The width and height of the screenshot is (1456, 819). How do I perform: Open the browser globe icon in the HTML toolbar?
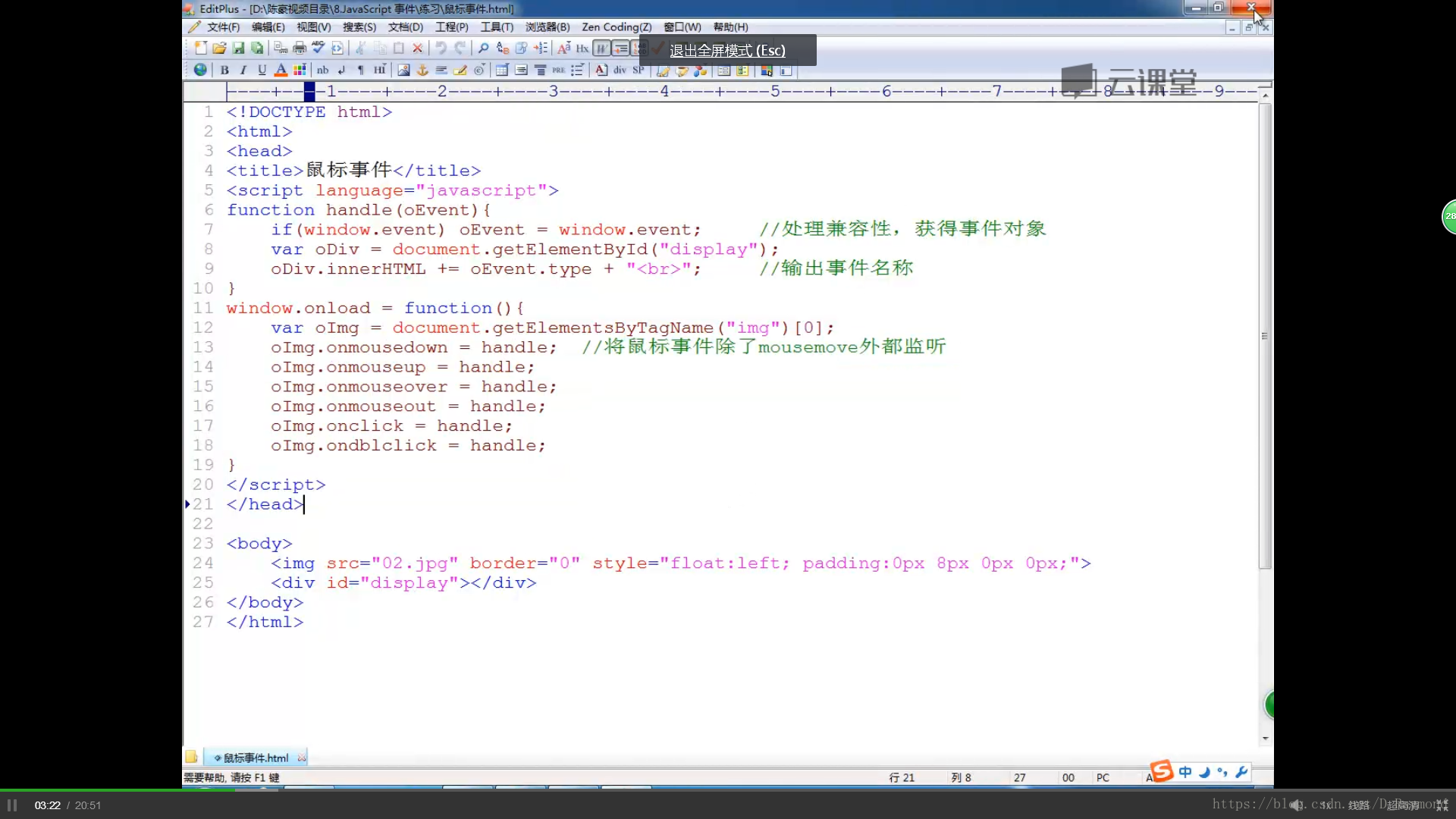coord(200,70)
